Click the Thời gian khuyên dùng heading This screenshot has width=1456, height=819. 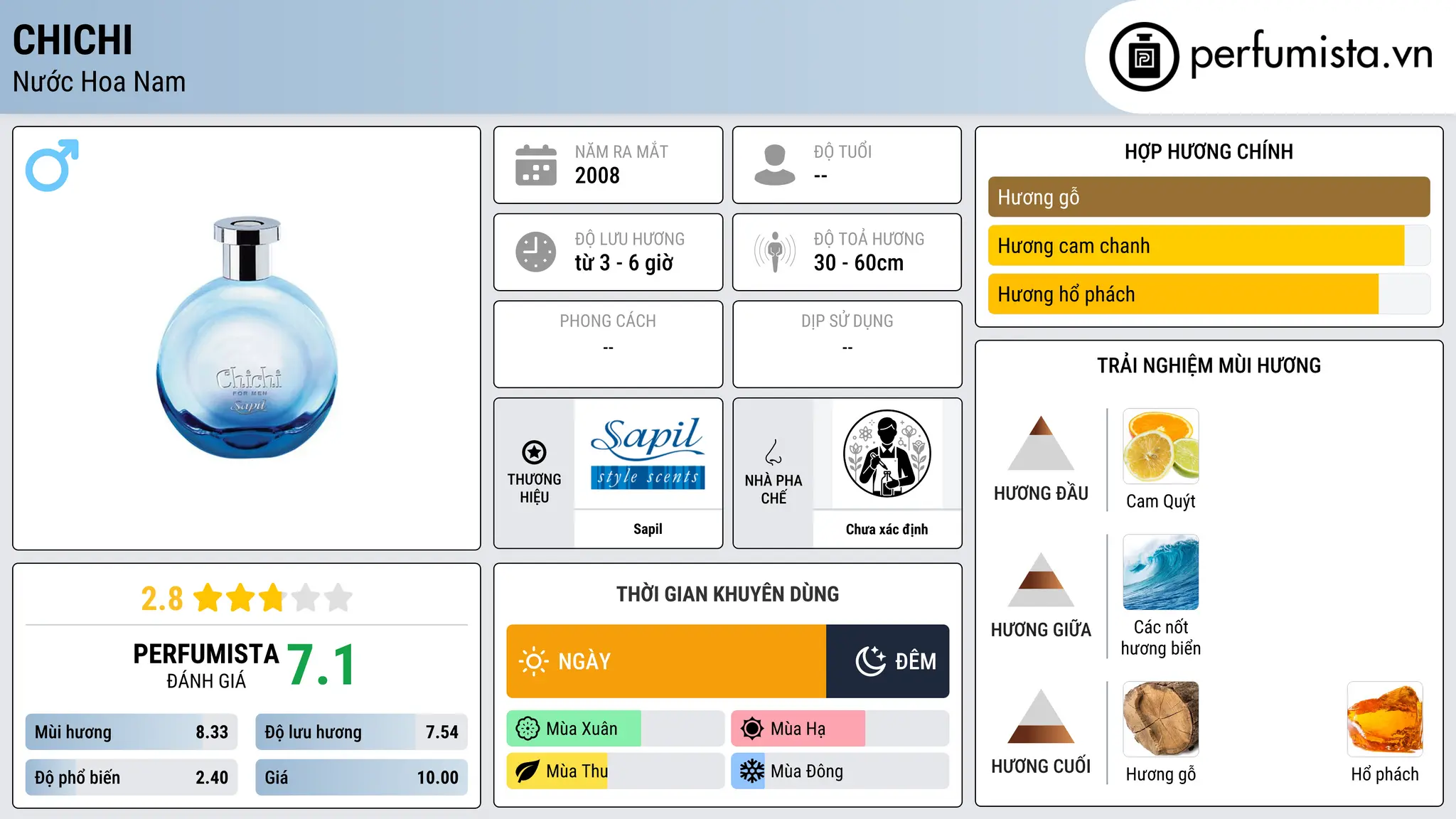click(x=727, y=594)
